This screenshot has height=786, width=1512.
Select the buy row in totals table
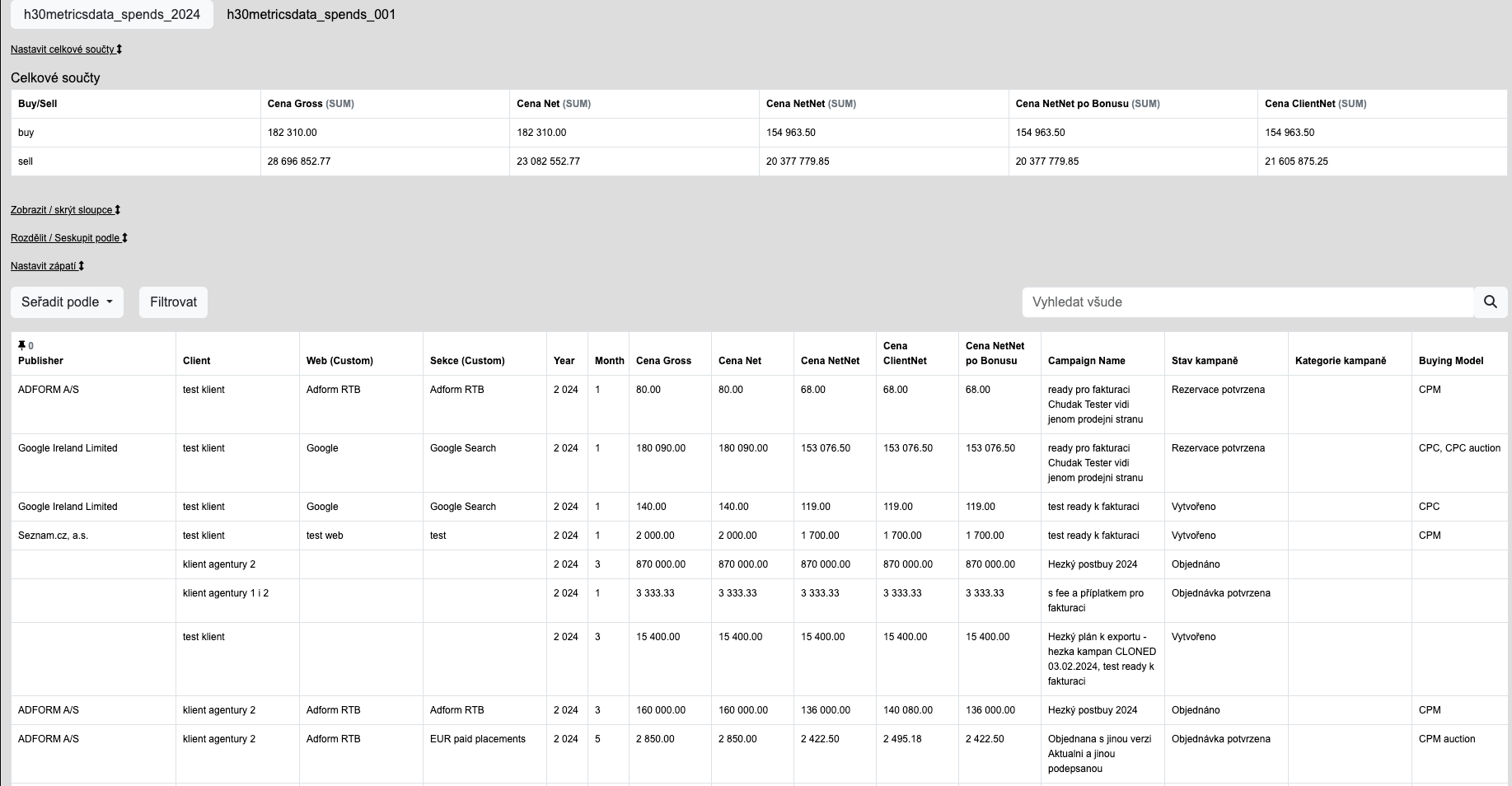759,133
